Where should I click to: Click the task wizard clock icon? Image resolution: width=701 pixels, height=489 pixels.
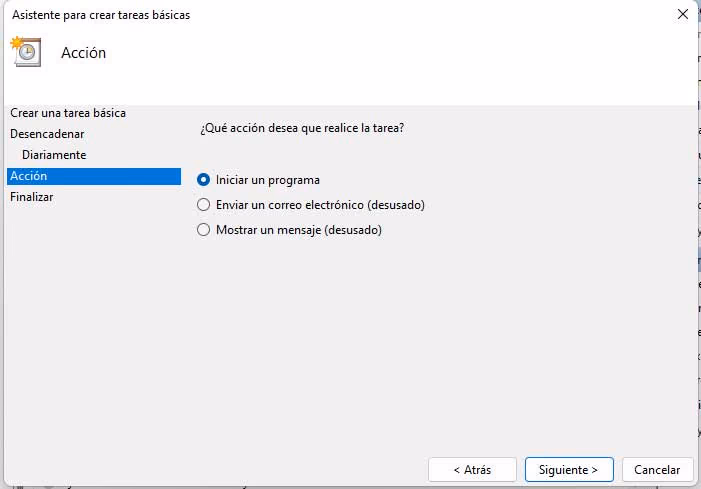tap(26, 52)
